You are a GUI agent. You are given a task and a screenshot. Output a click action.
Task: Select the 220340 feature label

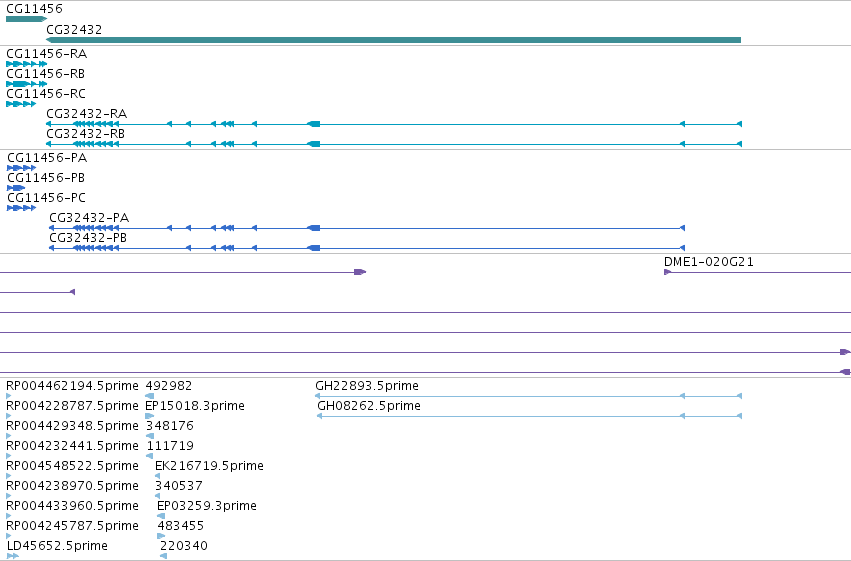click(x=184, y=546)
